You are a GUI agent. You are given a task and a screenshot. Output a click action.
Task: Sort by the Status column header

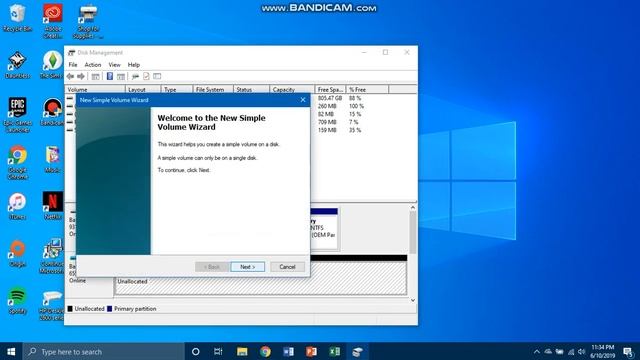pyautogui.click(x=251, y=89)
